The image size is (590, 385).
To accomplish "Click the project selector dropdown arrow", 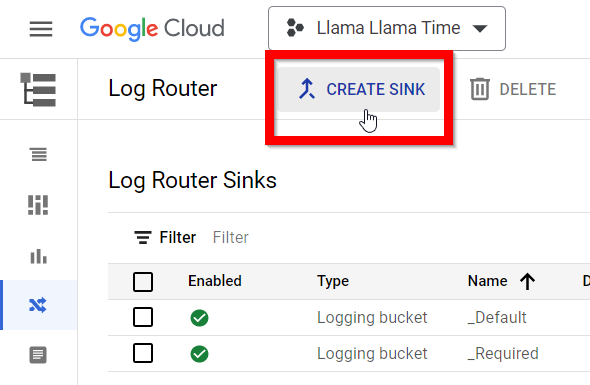I will tap(480, 29).
